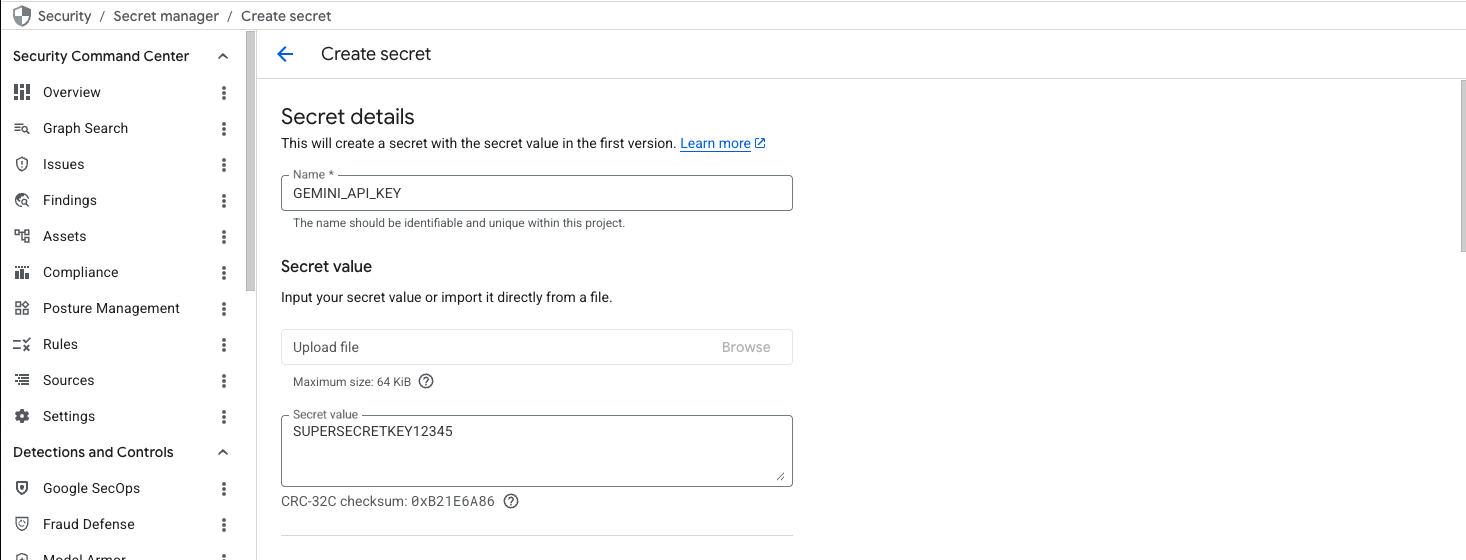The image size is (1466, 560).
Task: Open Assets in the sidebar
Action: coord(64,236)
